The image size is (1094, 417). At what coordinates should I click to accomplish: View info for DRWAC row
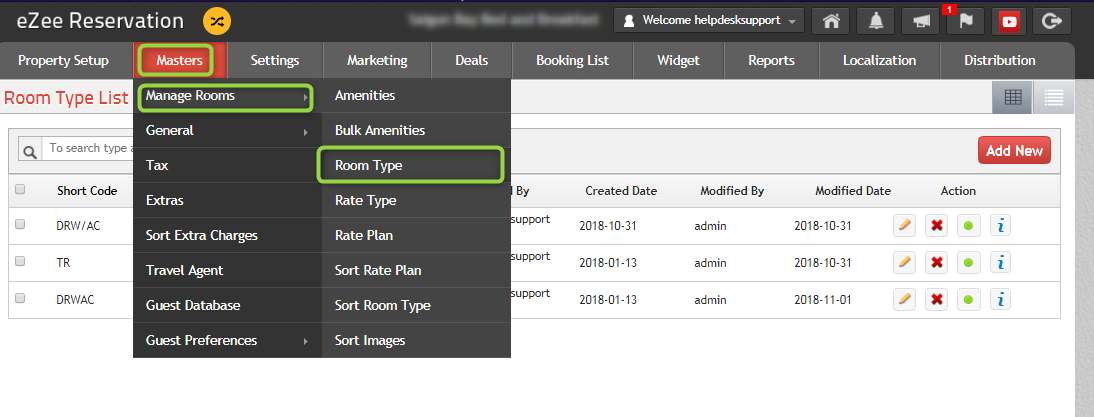tap(1001, 300)
